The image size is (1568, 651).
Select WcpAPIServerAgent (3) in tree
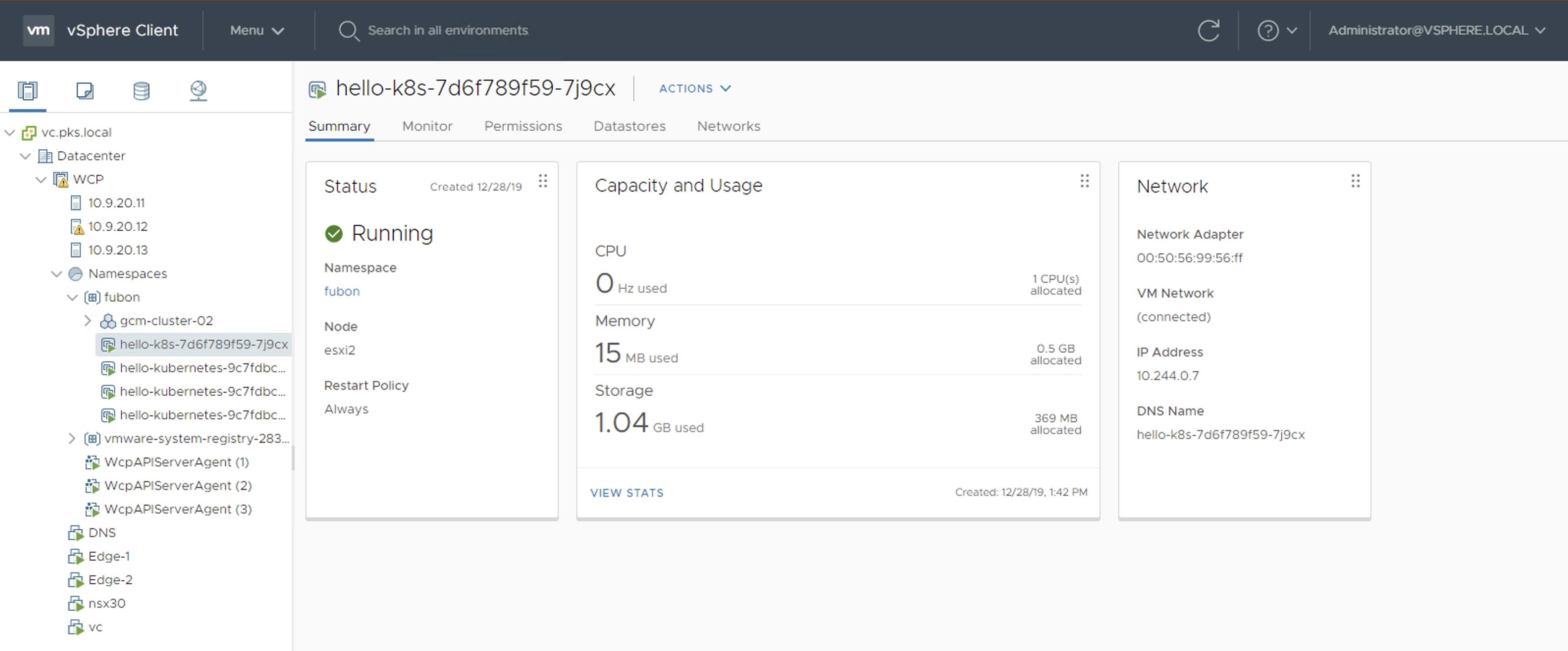pos(178,509)
